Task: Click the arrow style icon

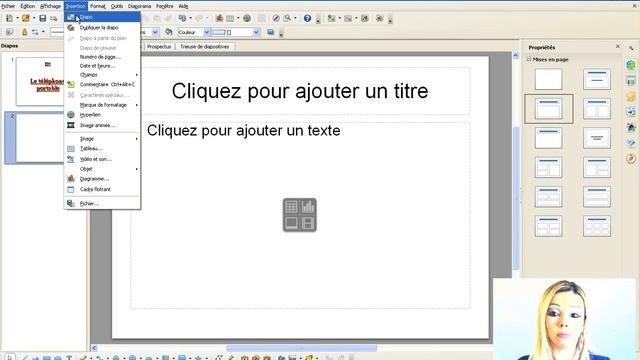Action: [x=35, y=32]
